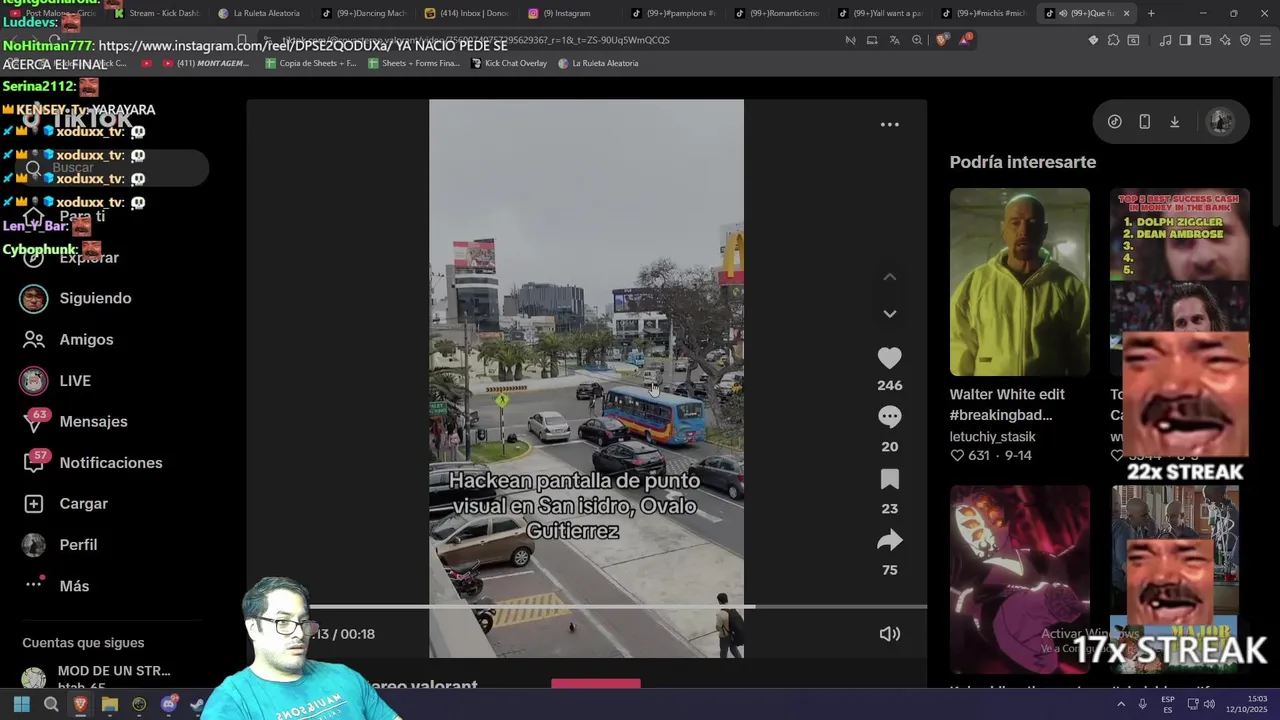The width and height of the screenshot is (1280, 720).
Task: Open LIVE section in sidebar
Action: (x=75, y=380)
